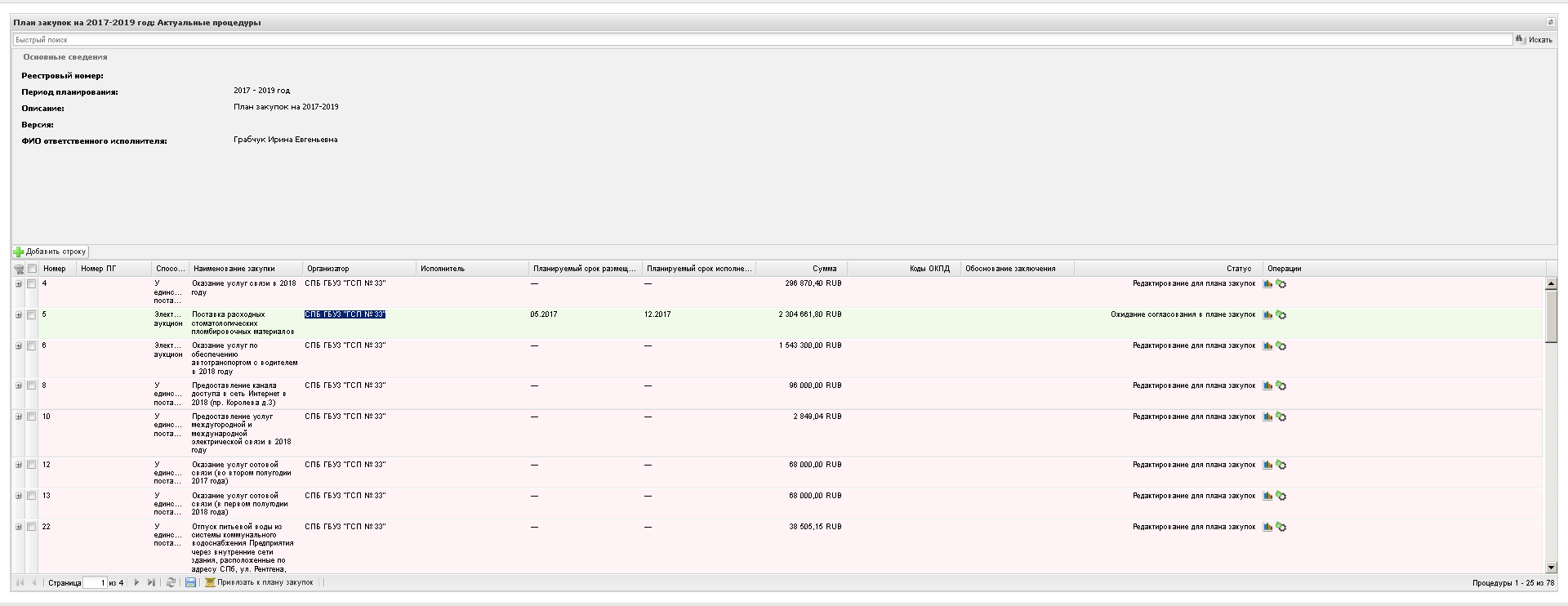Open chart icon for procurement row 10
Viewport: 1568px width, 606px height.
(x=1267, y=417)
